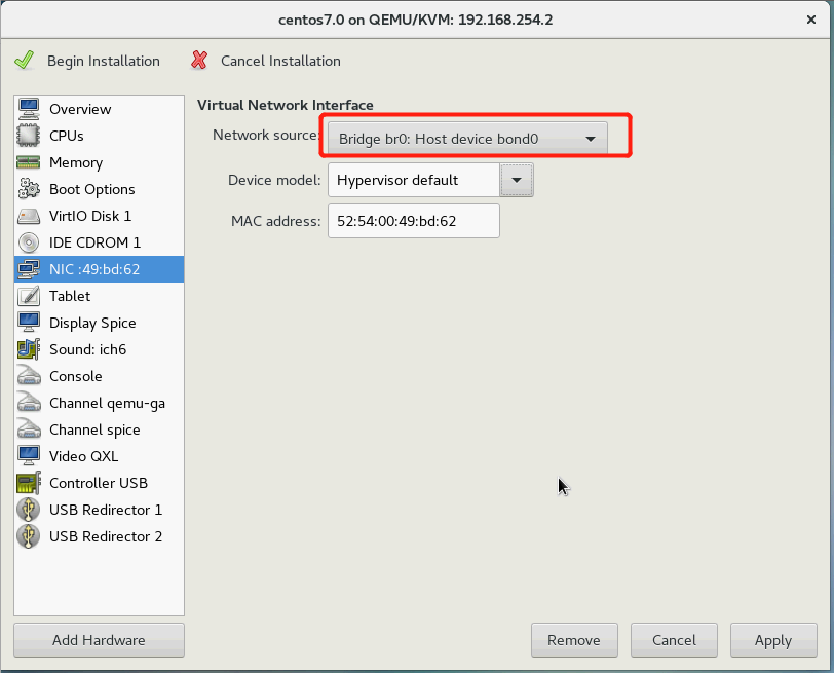The height and width of the screenshot is (673, 834).
Task: Select the USB Redirector 1 icon
Action: click(28, 510)
